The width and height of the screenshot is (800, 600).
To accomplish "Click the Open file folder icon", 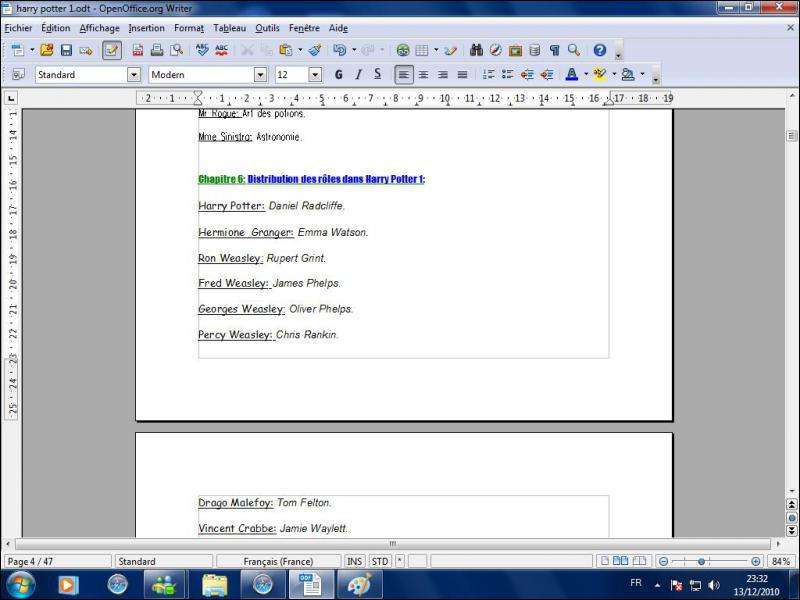I will (x=47, y=50).
